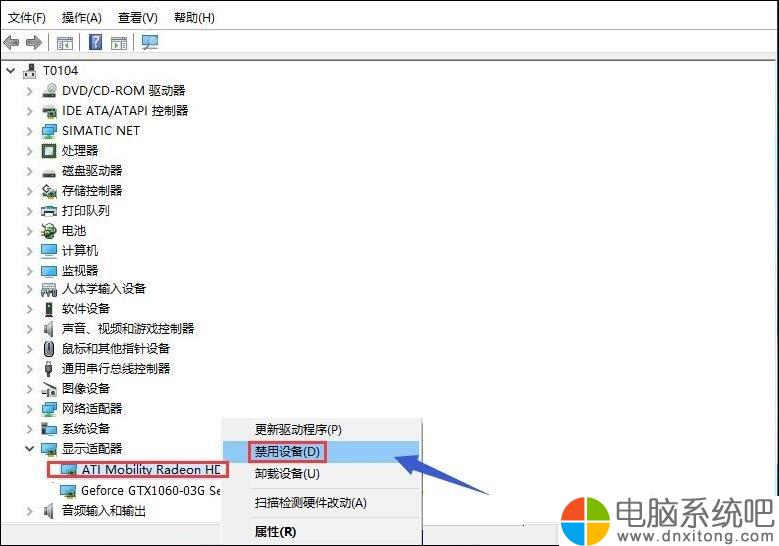Choose 扫描检测硬件改动(A) from context menu
Viewport: 779px width, 546px height.
(321, 503)
